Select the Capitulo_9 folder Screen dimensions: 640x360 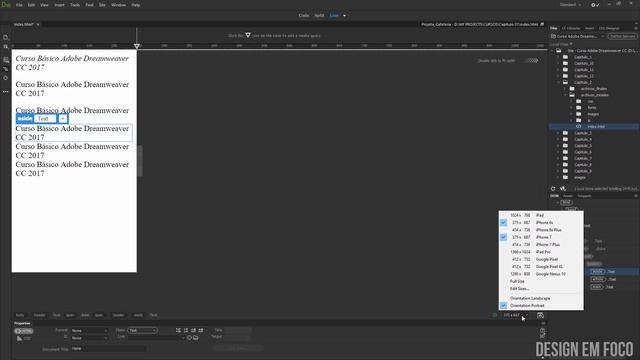pyautogui.click(x=582, y=171)
